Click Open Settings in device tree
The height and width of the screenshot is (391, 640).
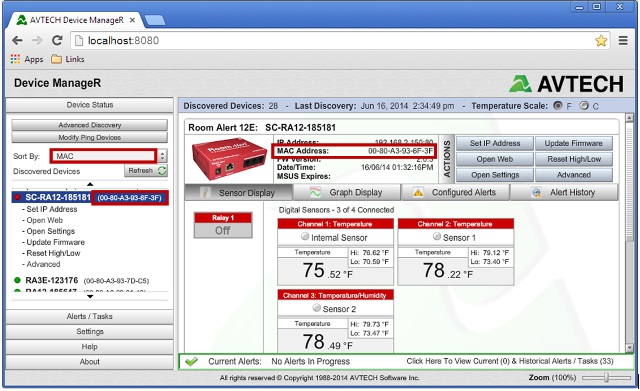pyautogui.click(x=51, y=231)
